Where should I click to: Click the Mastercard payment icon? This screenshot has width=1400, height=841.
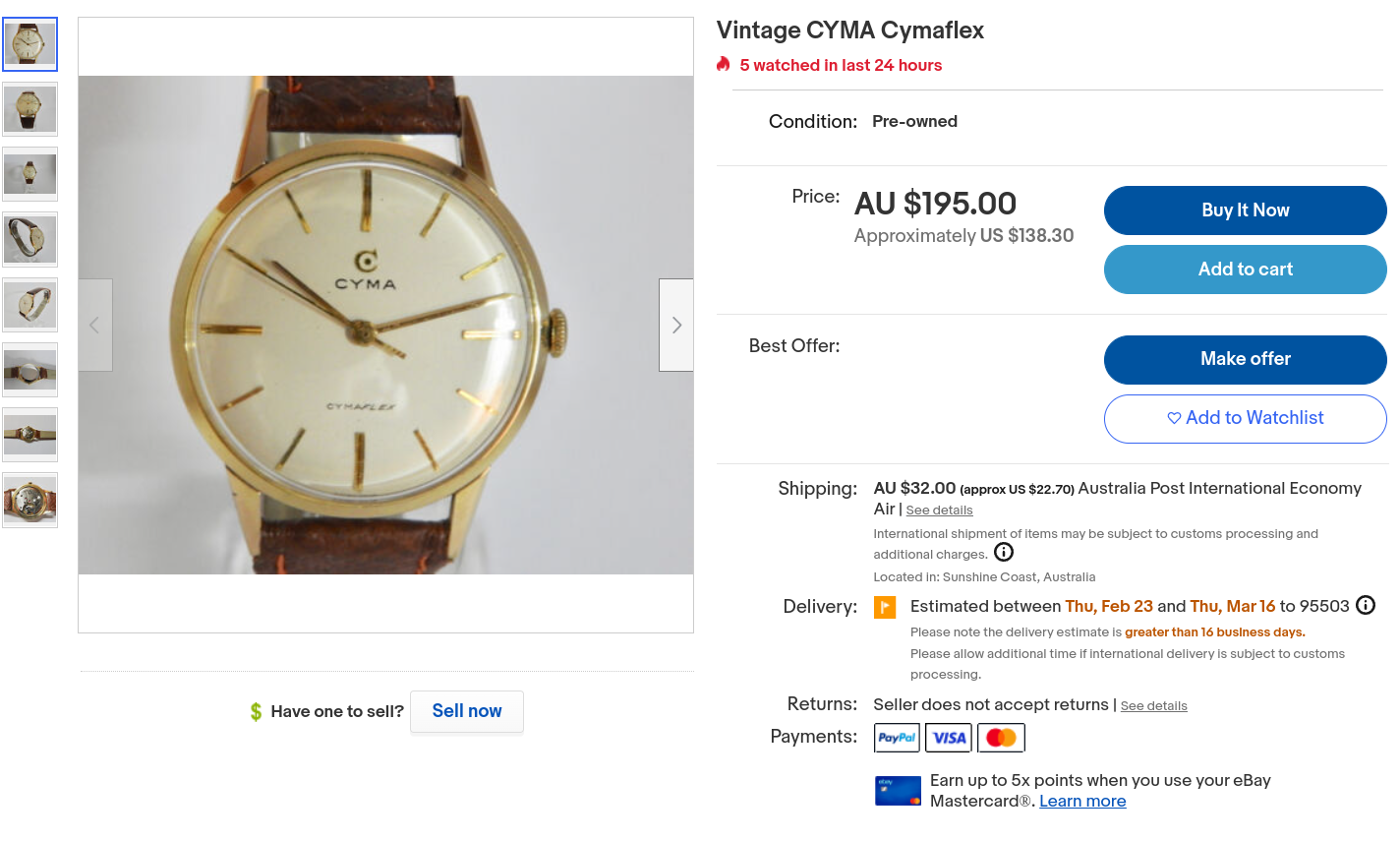pos(1001,738)
